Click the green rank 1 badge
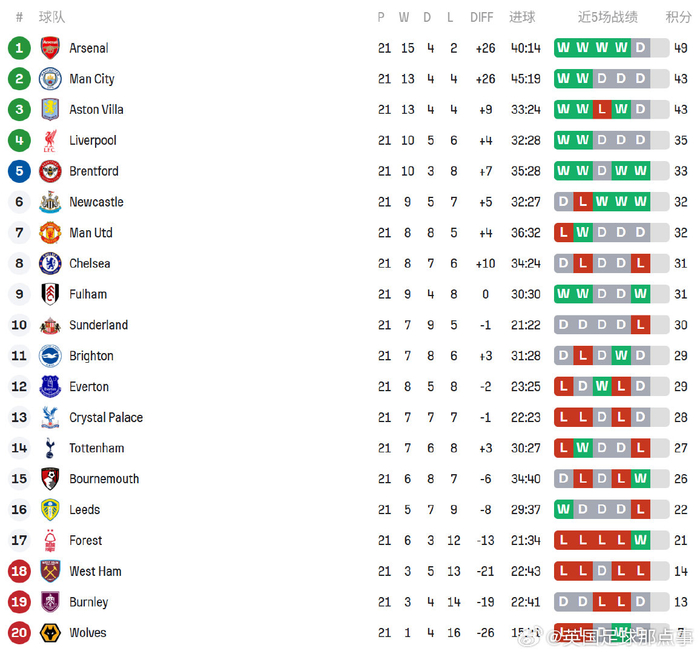The image size is (700, 654). click(19, 48)
